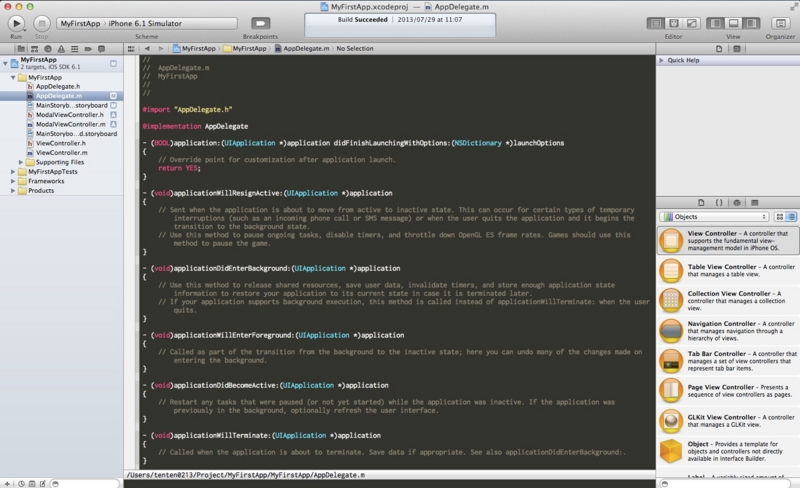
Task: Show the Search navigator
Action: (47, 48)
